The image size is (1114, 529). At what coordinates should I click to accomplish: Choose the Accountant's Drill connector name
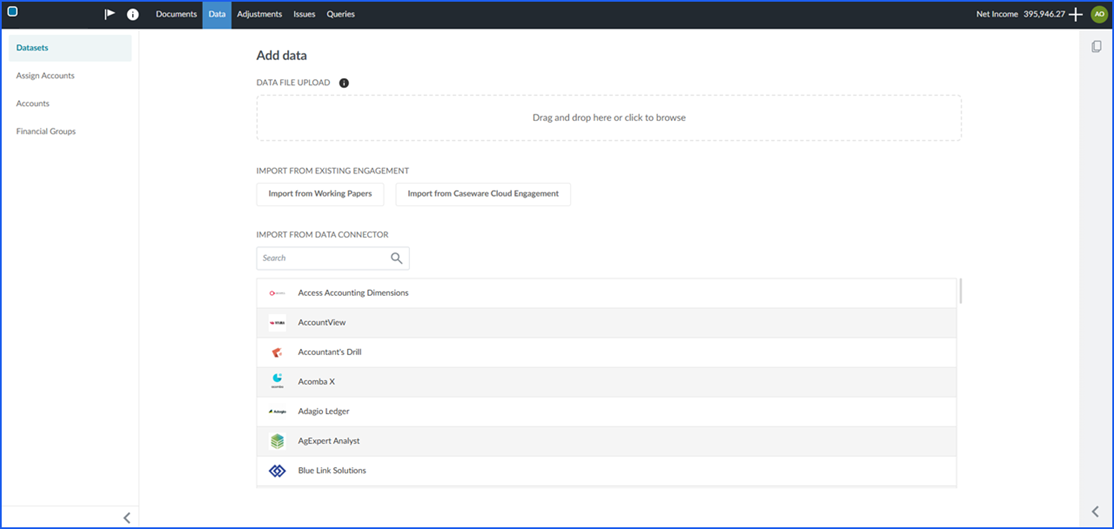[330, 352]
